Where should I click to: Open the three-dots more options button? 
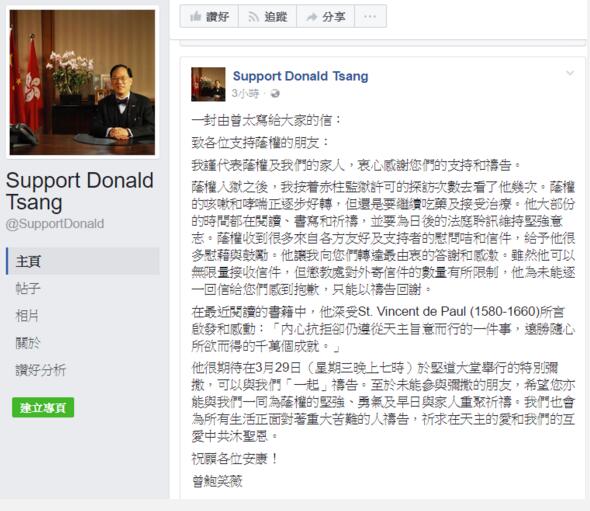click(x=370, y=16)
